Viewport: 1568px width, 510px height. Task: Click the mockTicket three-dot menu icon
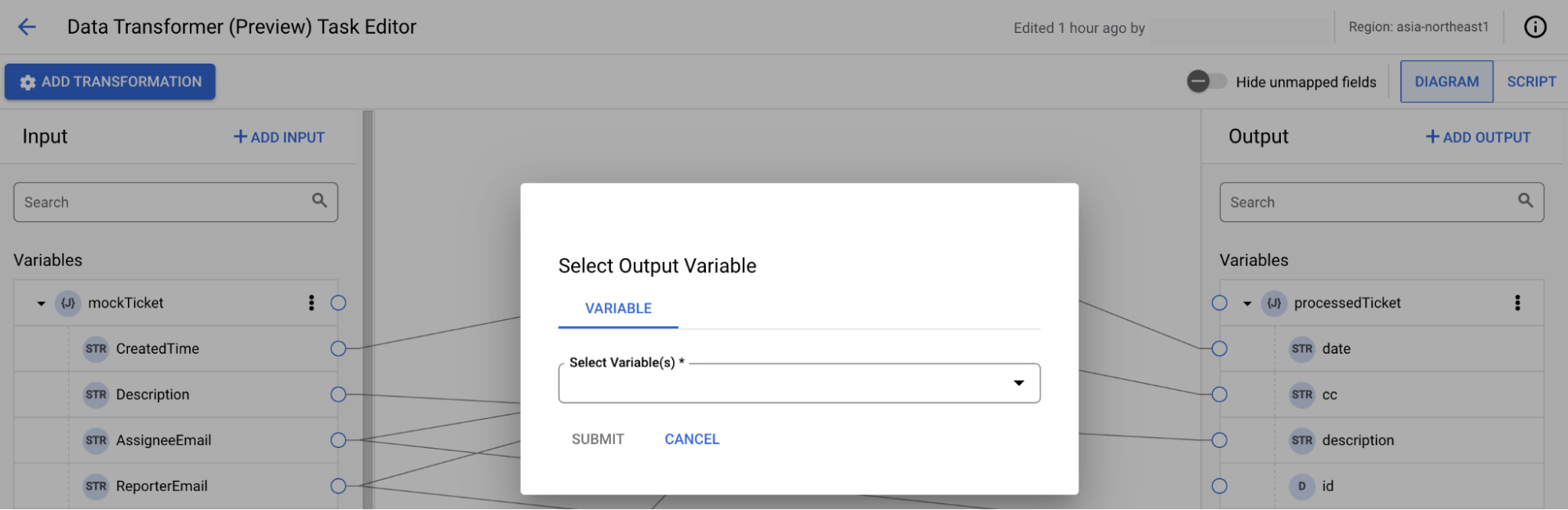point(311,303)
